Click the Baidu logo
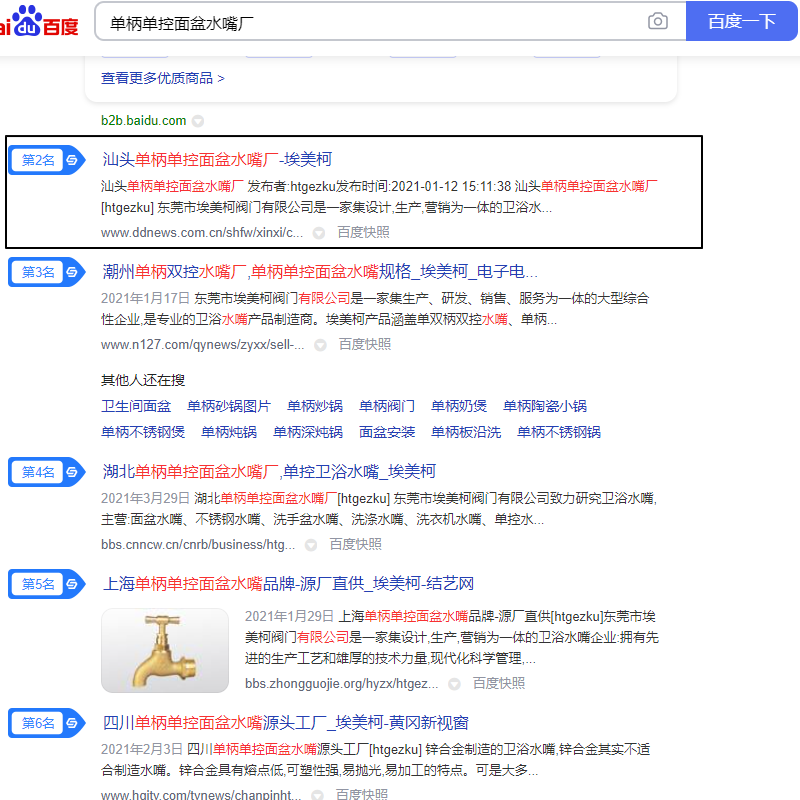 [39, 21]
